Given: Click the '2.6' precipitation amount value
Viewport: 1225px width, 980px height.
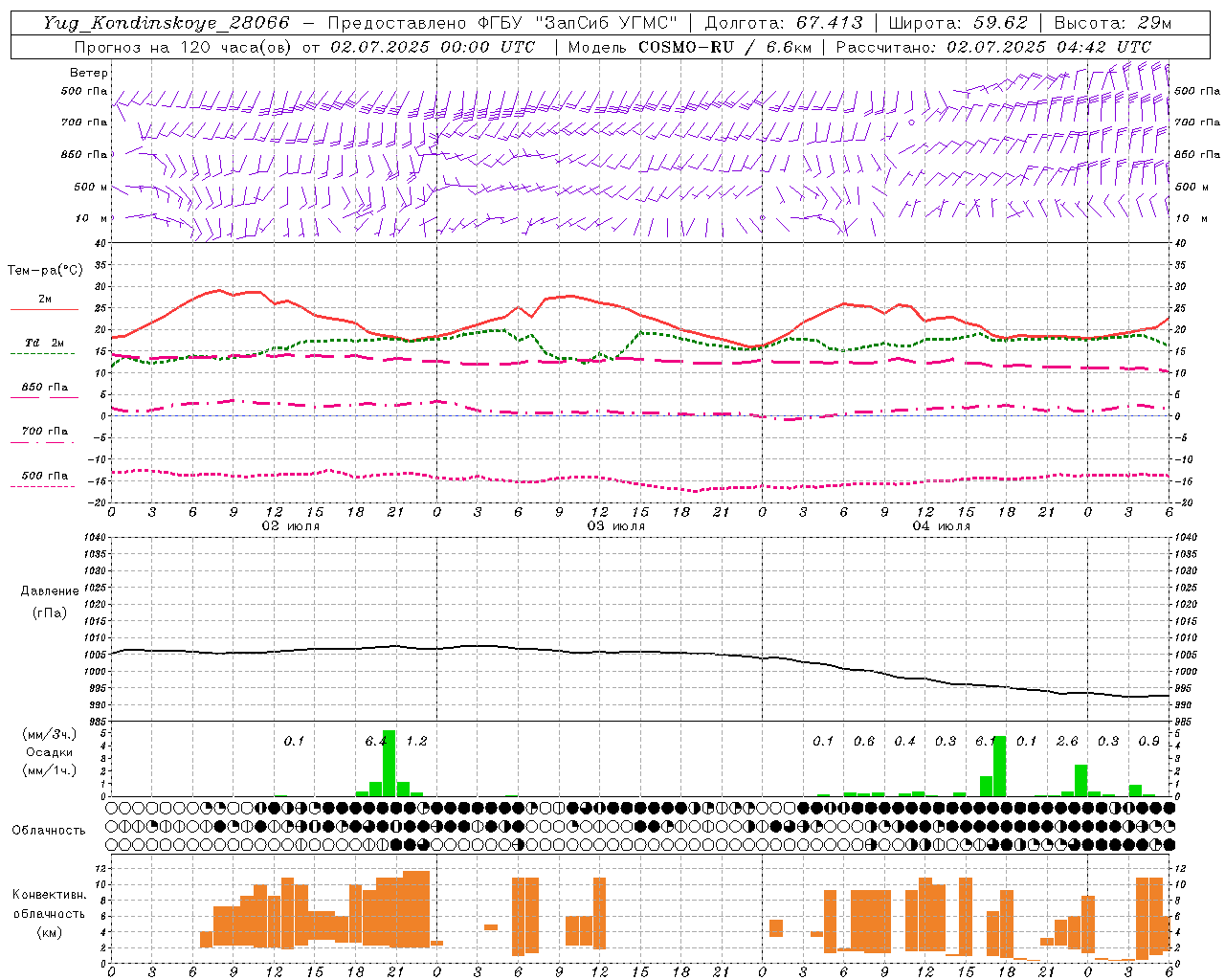Looking at the screenshot, I should coord(1067,741).
